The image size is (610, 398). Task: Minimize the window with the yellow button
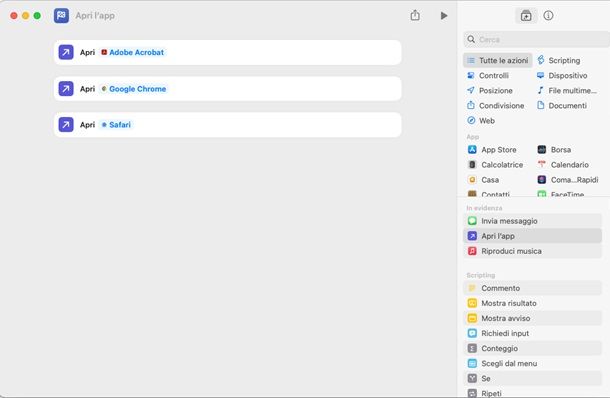click(25, 16)
